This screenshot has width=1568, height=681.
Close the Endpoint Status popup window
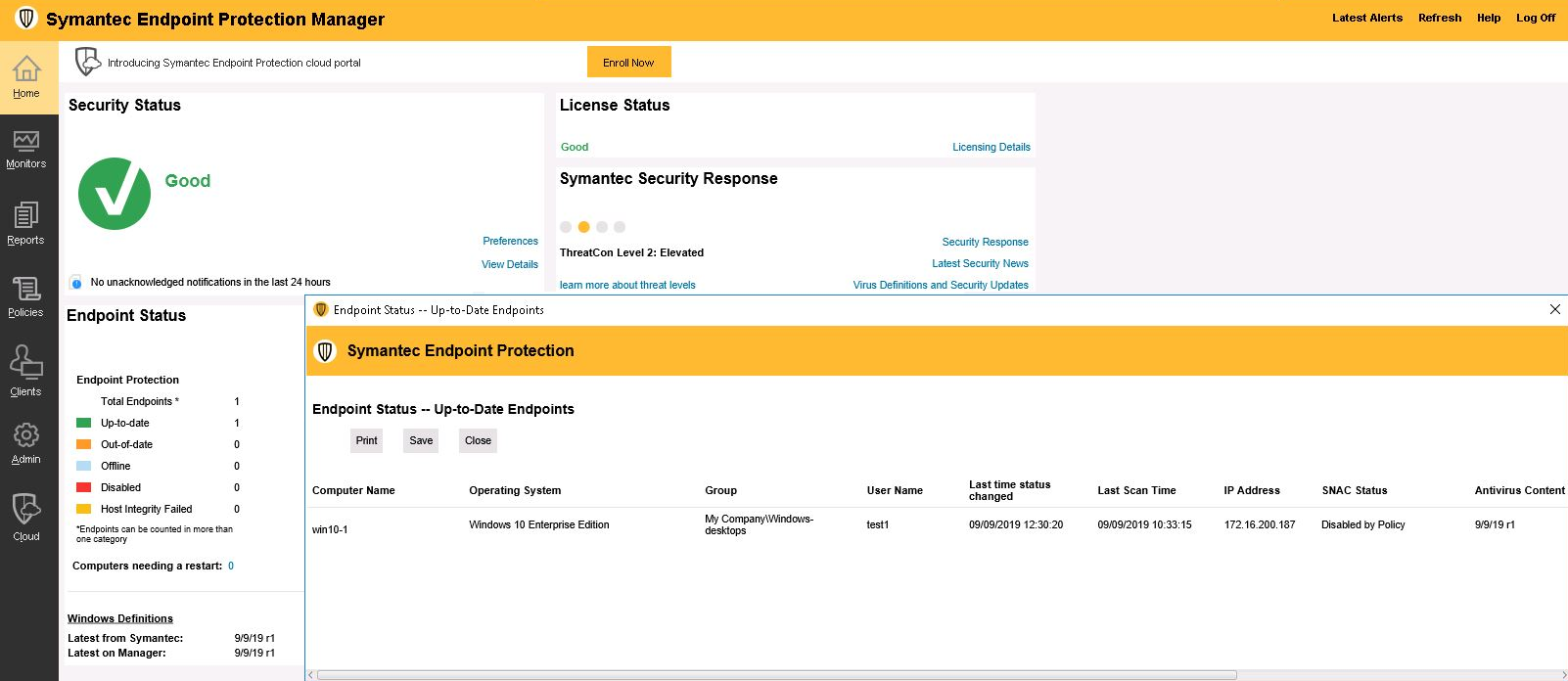click(x=1554, y=309)
